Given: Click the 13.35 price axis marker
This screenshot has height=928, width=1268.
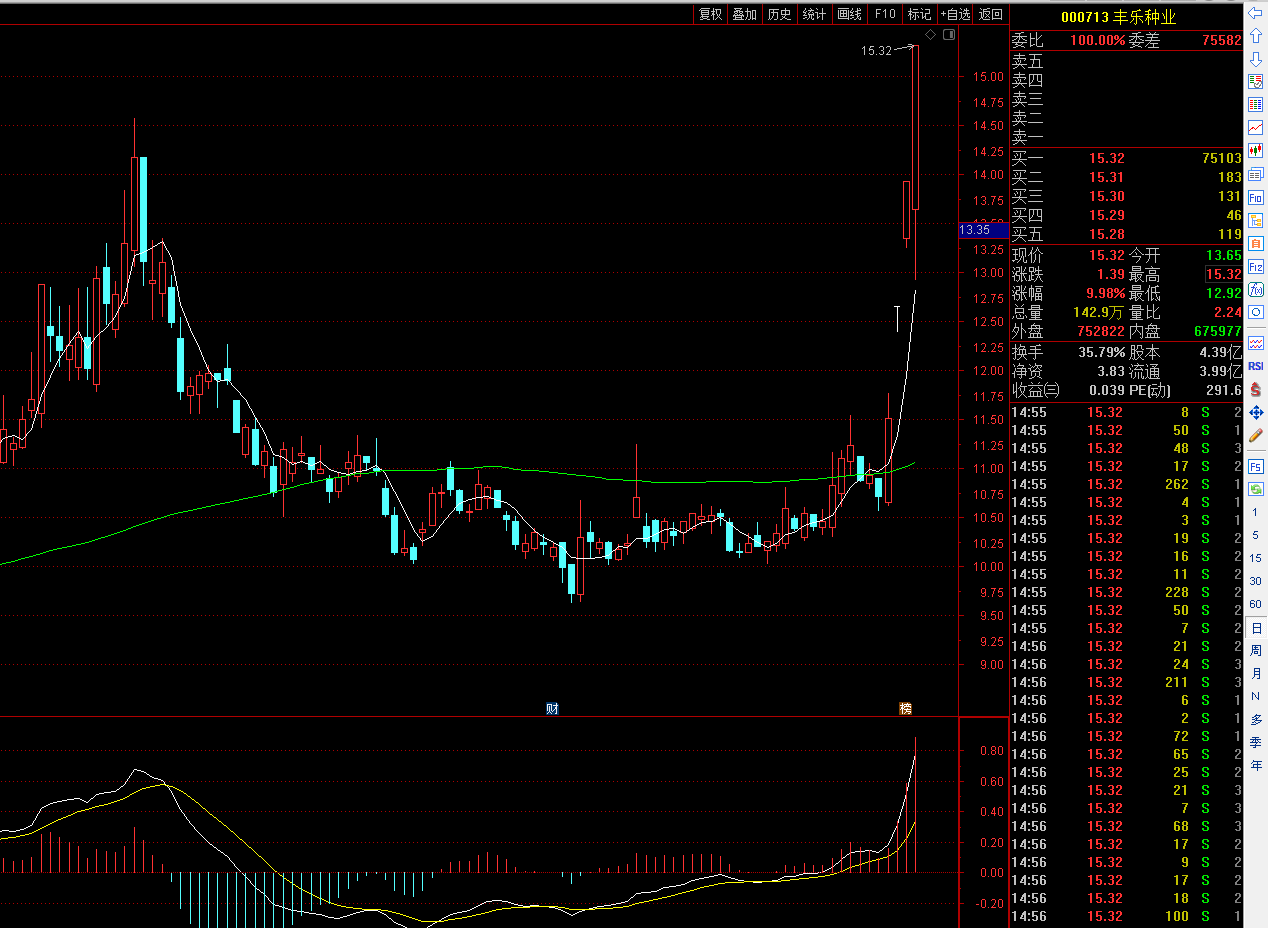Looking at the screenshot, I should (983, 230).
